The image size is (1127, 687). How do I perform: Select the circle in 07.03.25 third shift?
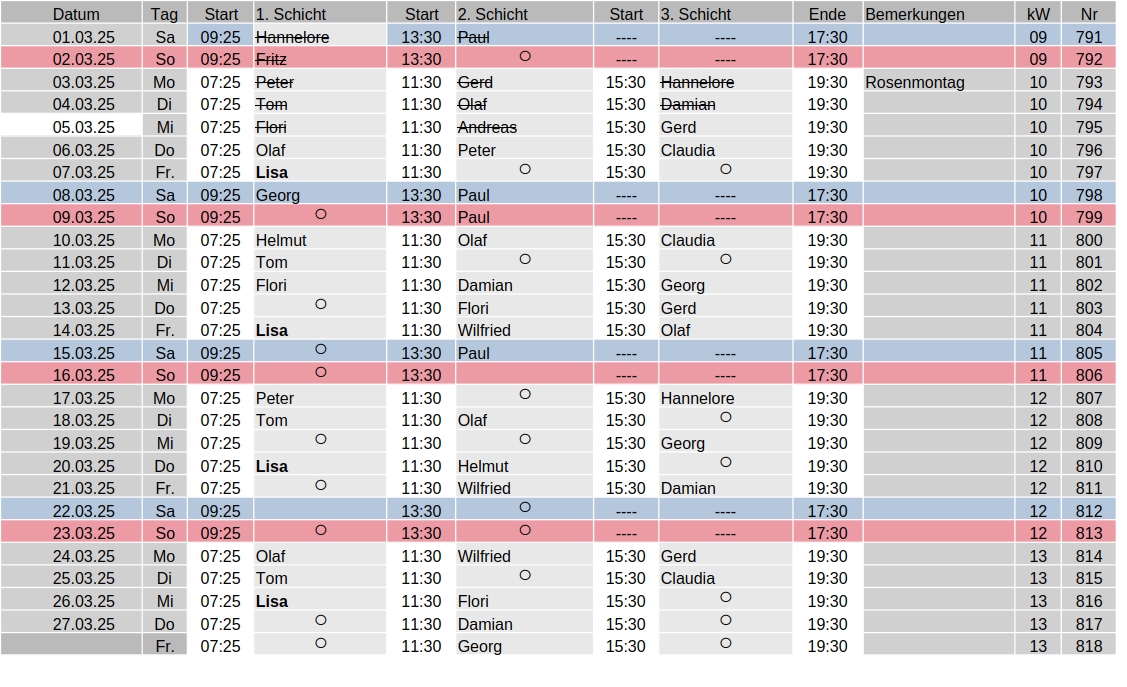point(725,169)
